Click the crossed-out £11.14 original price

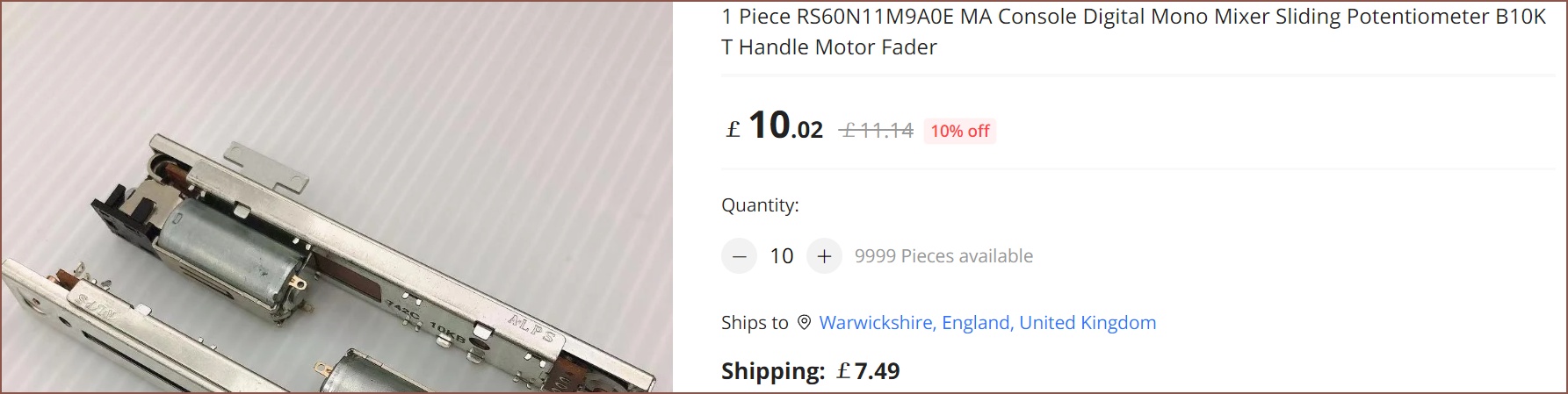pos(877,131)
